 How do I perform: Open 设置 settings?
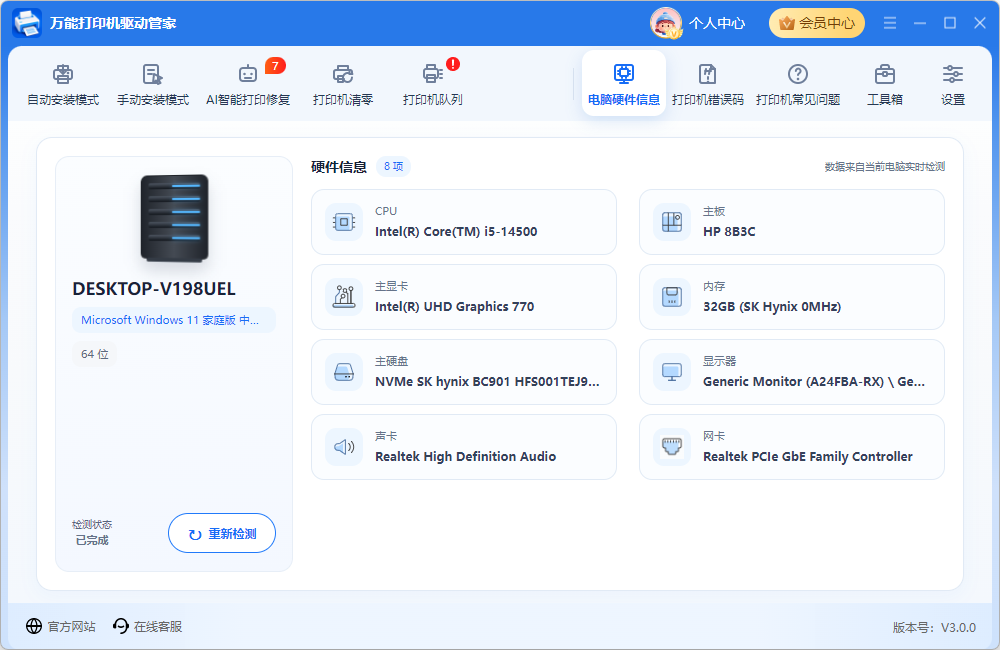coord(953,84)
